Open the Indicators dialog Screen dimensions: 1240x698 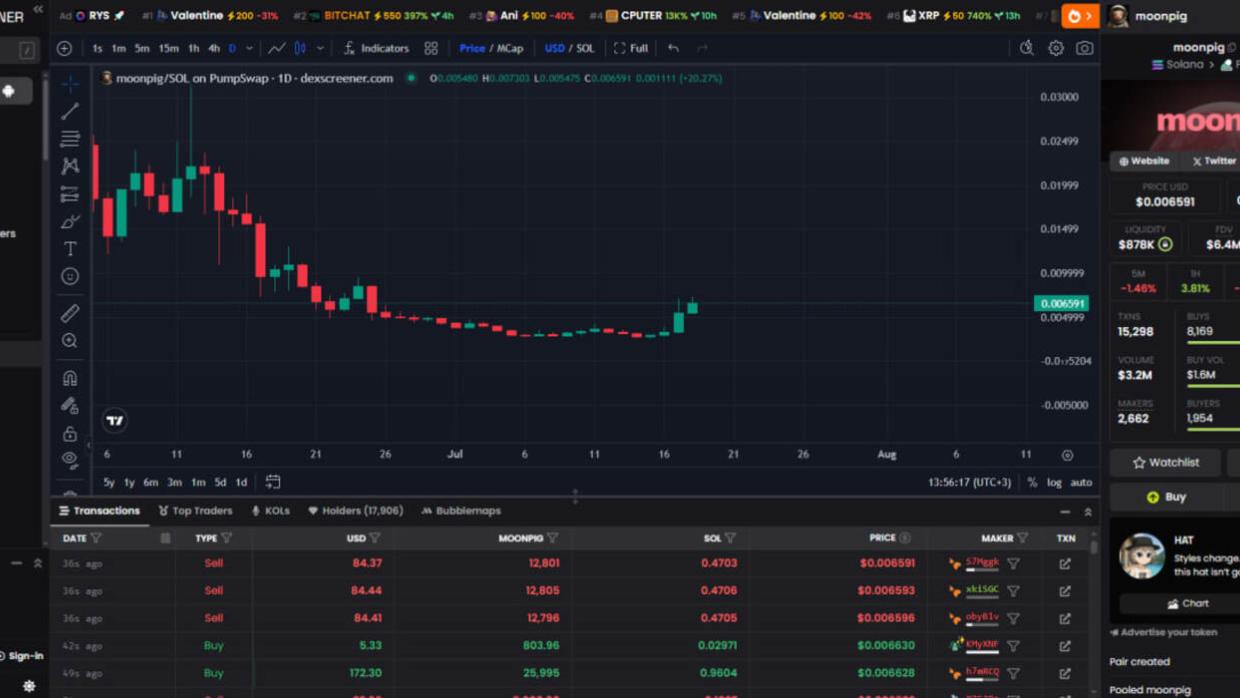pyautogui.click(x=376, y=48)
